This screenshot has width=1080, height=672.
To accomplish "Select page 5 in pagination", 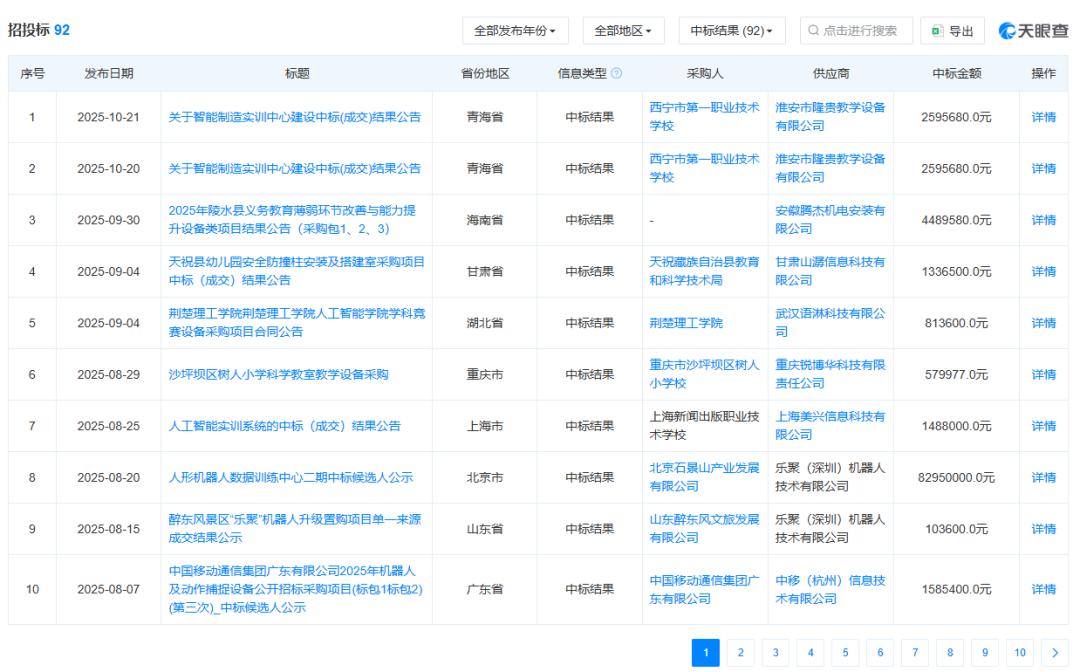I will (x=845, y=653).
